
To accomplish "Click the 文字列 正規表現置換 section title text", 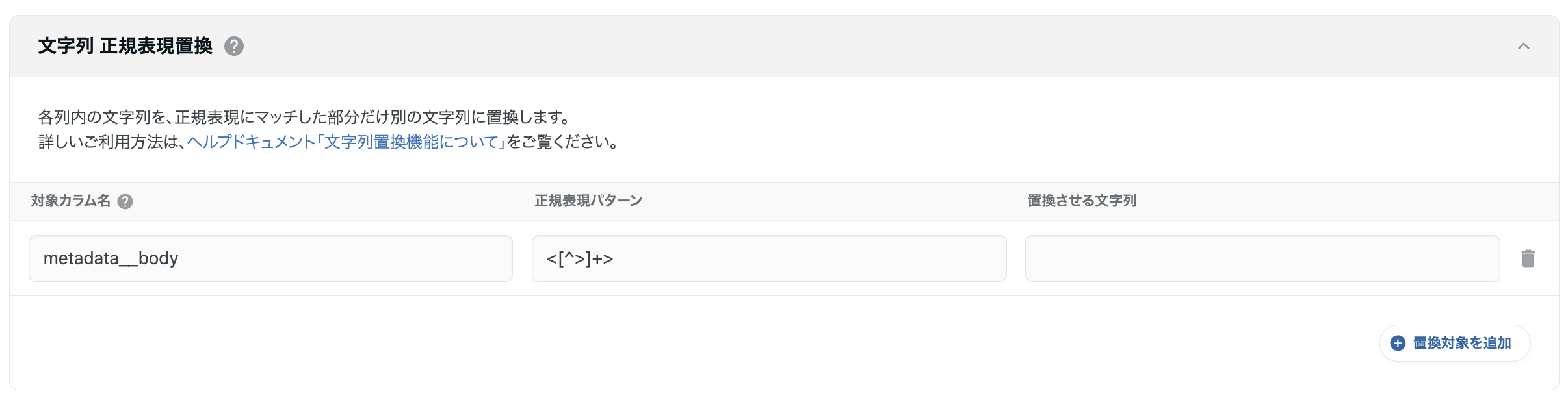I will 126,46.
